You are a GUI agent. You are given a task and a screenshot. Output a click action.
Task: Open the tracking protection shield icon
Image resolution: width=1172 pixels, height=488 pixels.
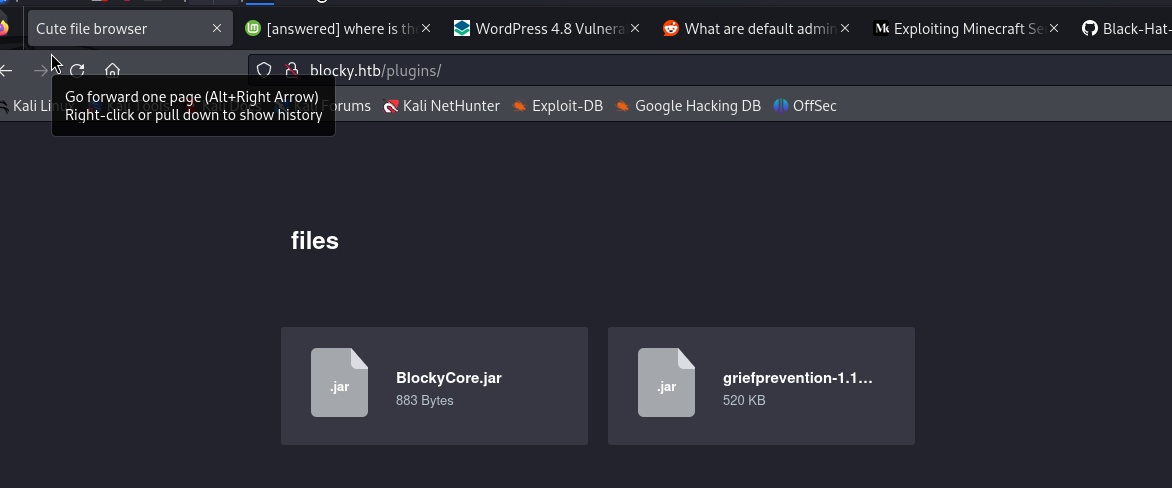coord(264,70)
